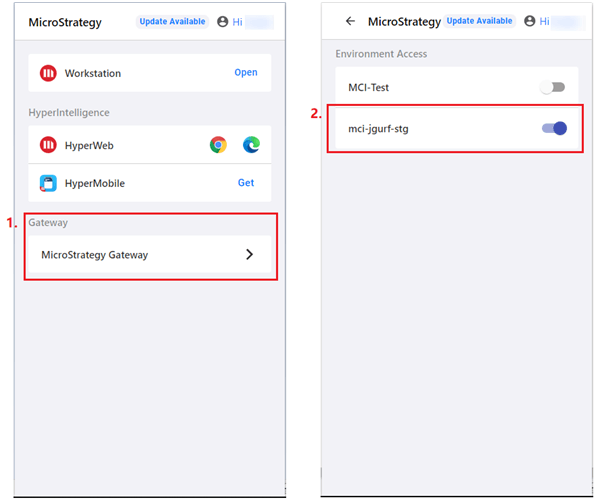Get the HyperMobile app
Screen dimensions: 600x504
246,183
